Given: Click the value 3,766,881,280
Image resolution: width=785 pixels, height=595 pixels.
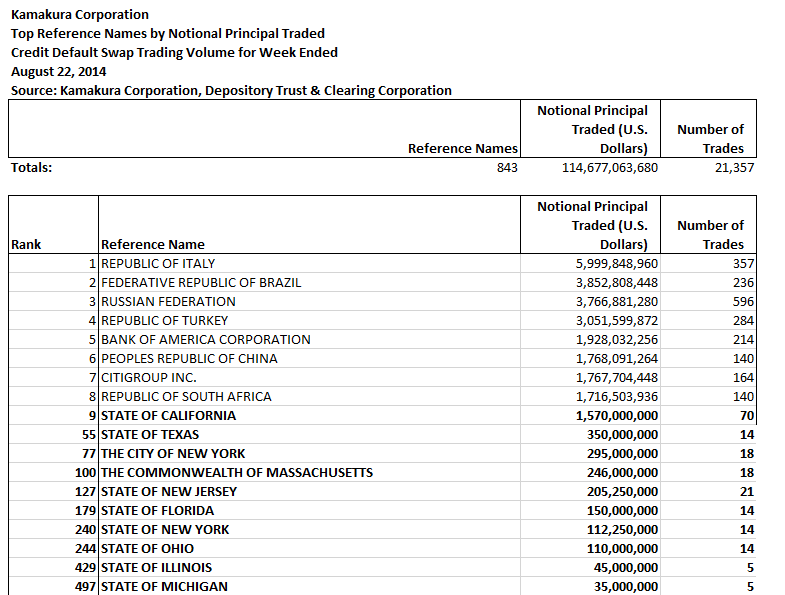Looking at the screenshot, I should 617,302.
